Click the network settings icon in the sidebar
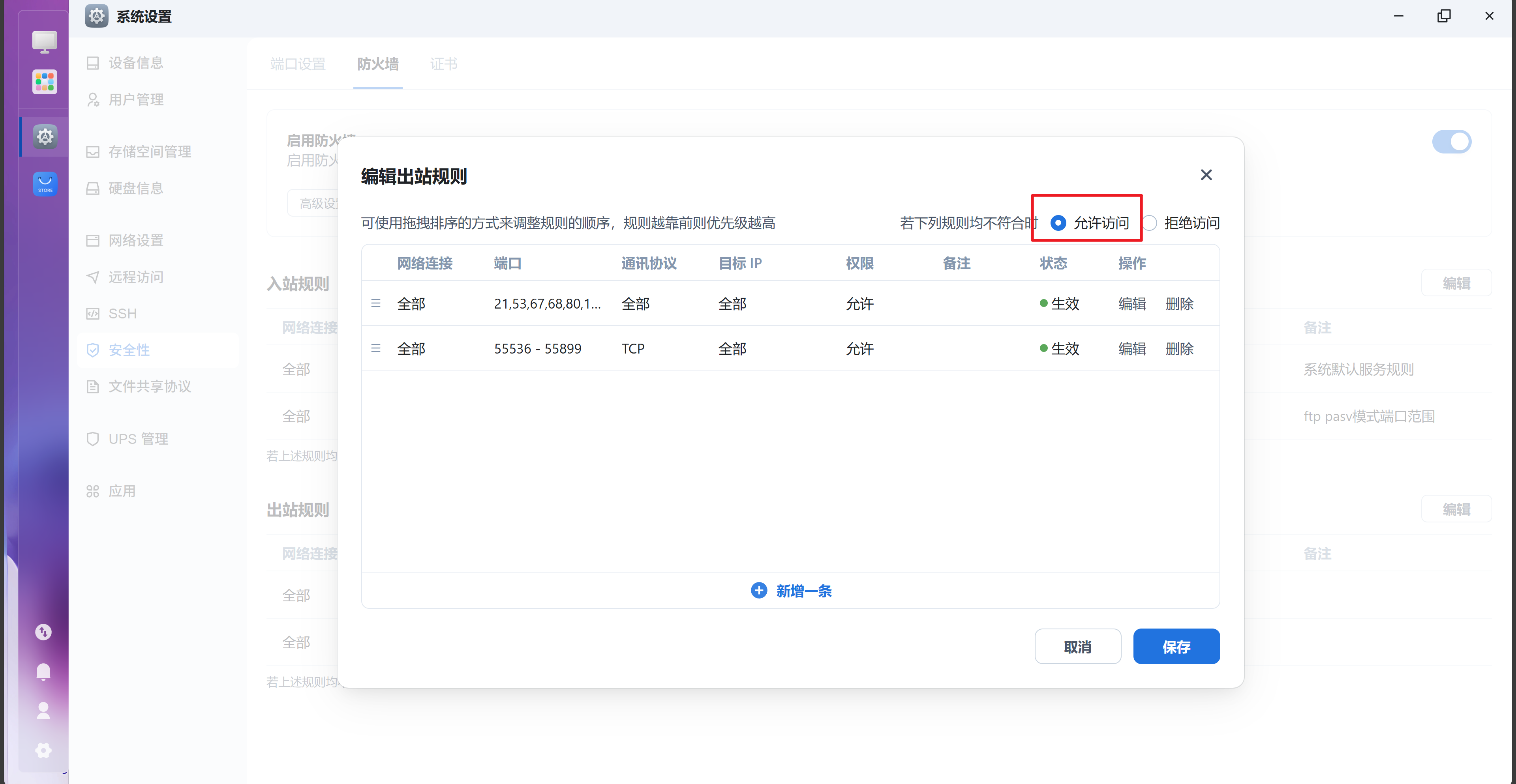The image size is (1516, 784). coord(93,241)
